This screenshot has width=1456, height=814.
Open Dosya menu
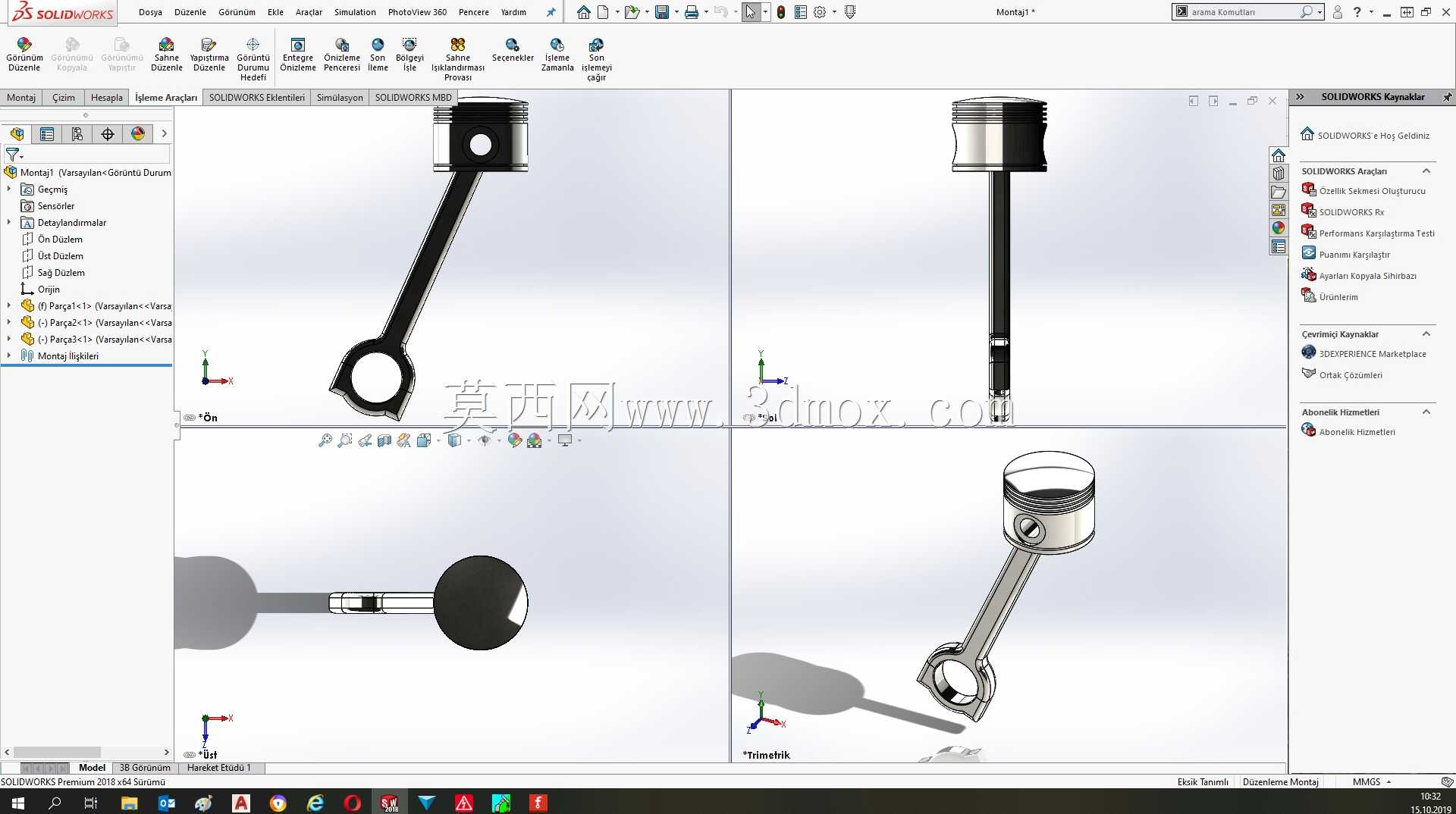tap(150, 12)
